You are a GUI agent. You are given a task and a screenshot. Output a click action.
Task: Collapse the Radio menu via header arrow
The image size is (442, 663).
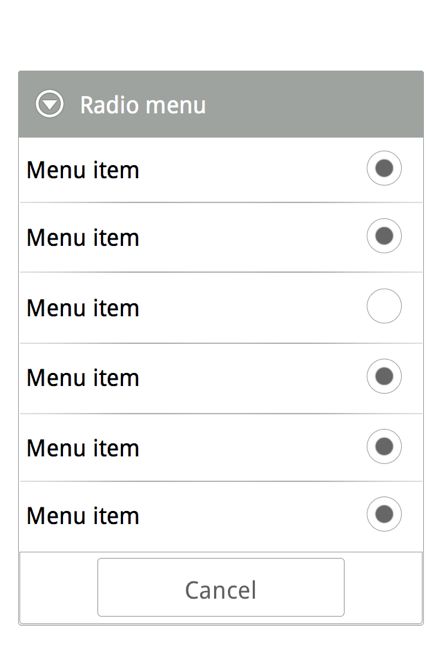click(x=49, y=104)
